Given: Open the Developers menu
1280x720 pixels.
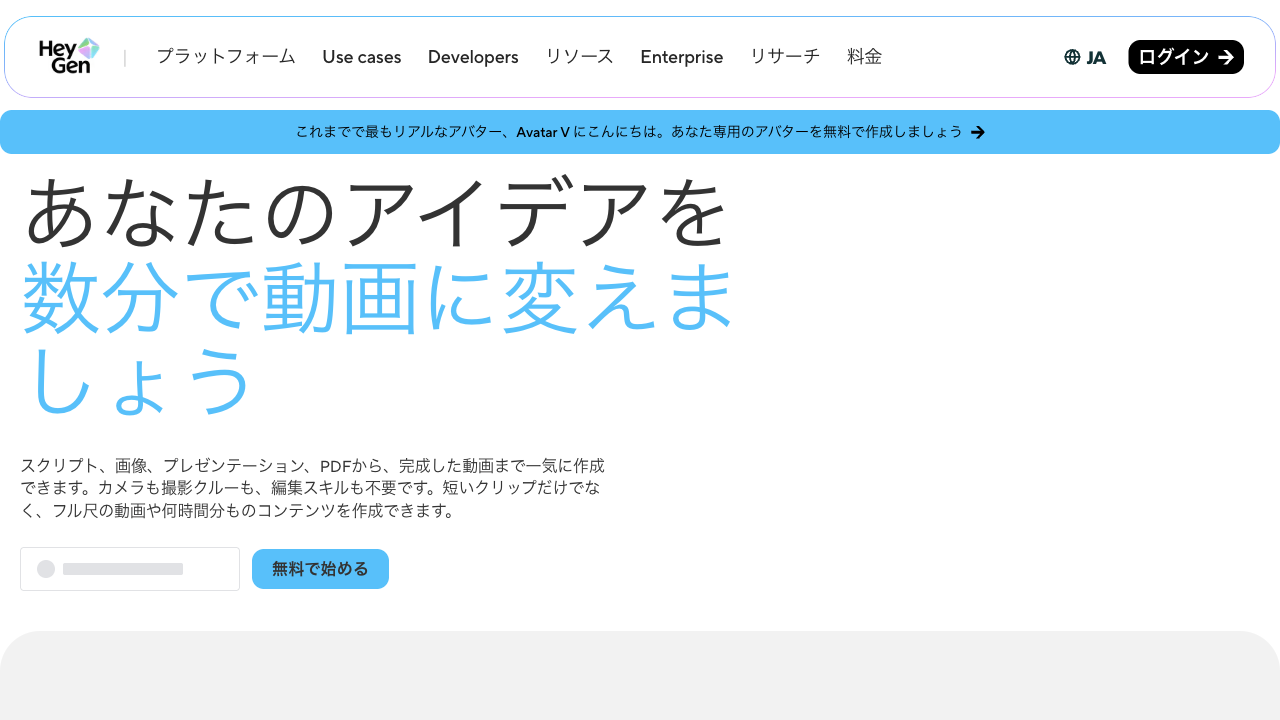Looking at the screenshot, I should pyautogui.click(x=473, y=57).
